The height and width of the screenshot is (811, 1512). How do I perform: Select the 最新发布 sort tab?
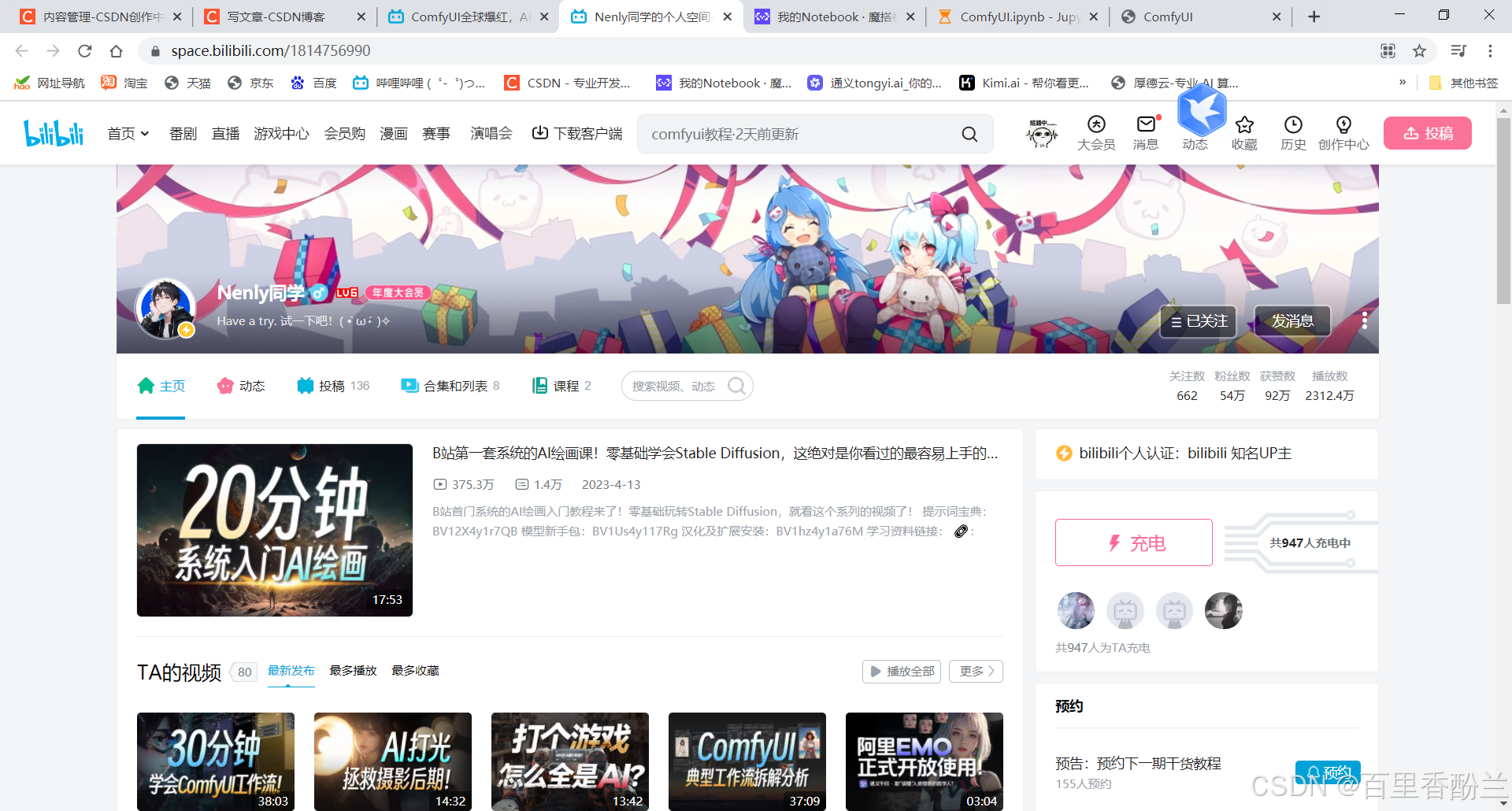[291, 671]
